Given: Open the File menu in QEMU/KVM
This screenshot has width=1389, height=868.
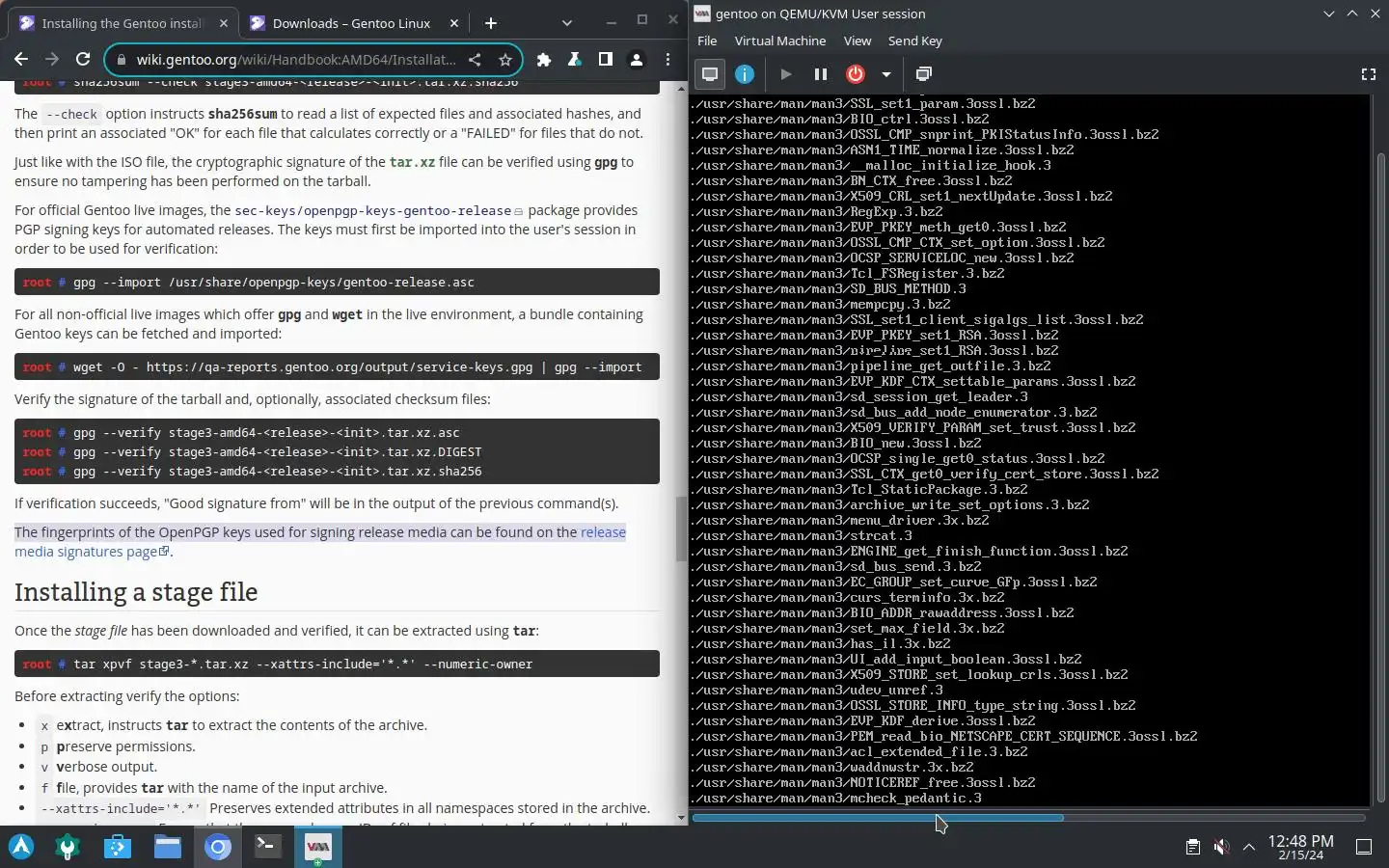Looking at the screenshot, I should pos(707,41).
